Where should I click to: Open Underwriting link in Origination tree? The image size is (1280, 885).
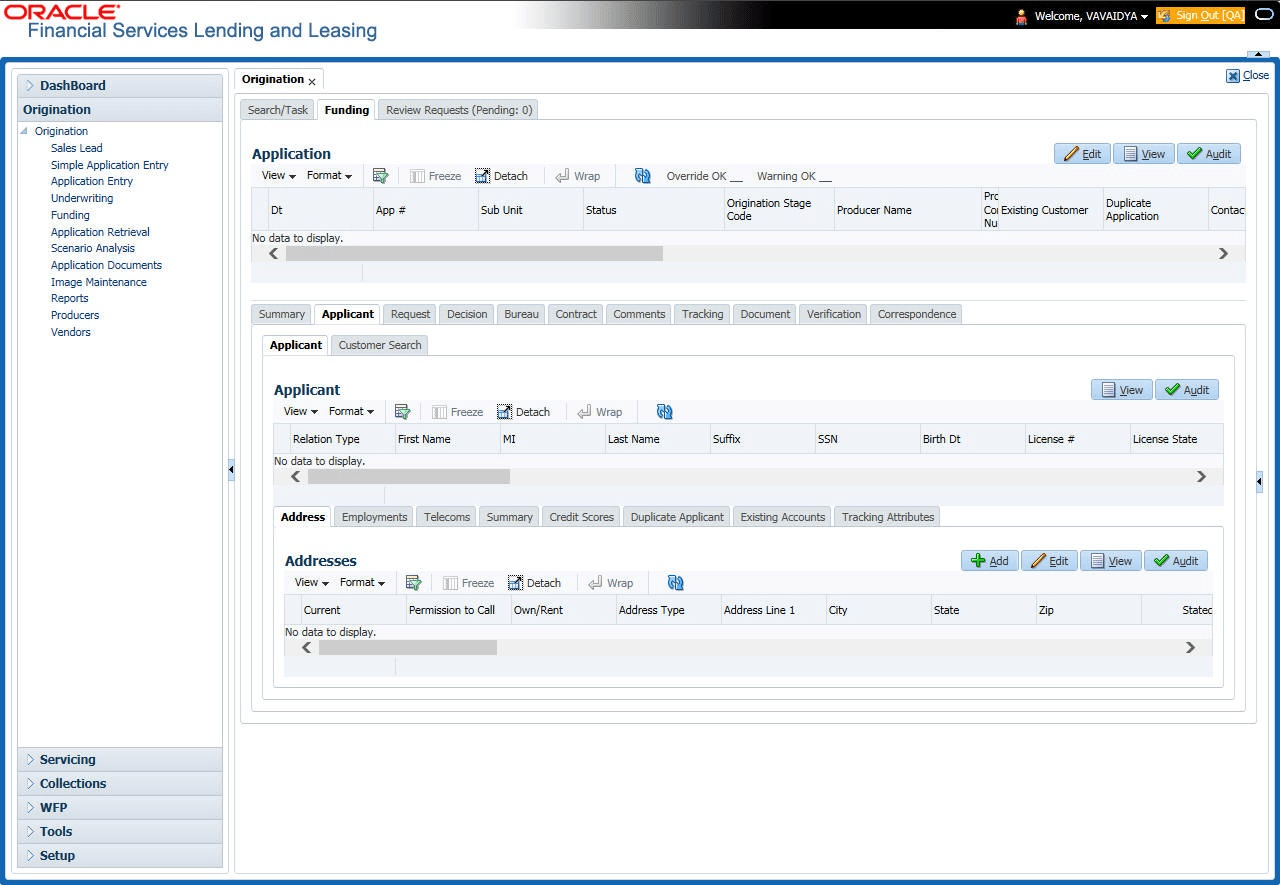pos(82,198)
